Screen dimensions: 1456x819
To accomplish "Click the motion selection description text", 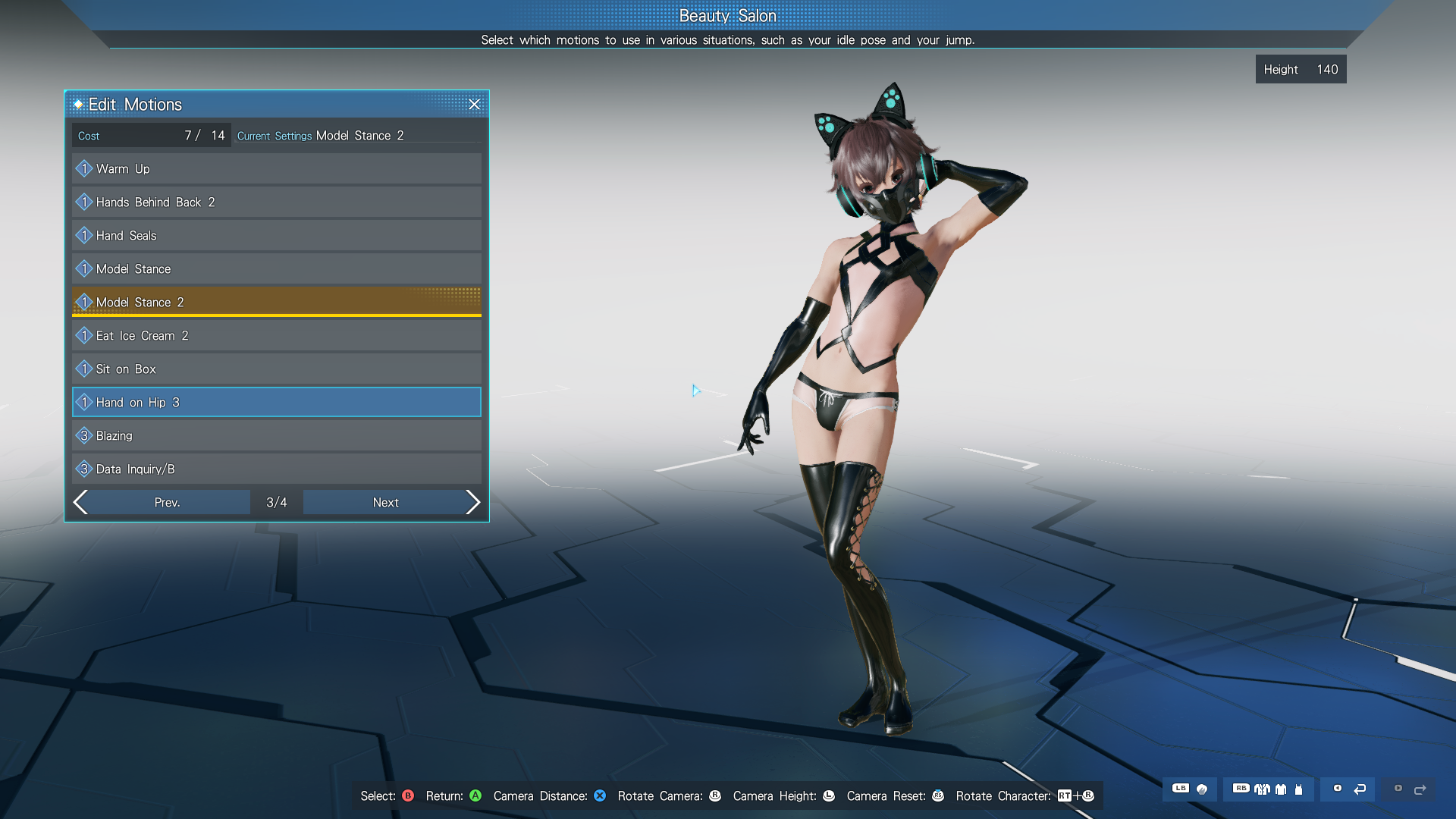I will [x=727, y=40].
